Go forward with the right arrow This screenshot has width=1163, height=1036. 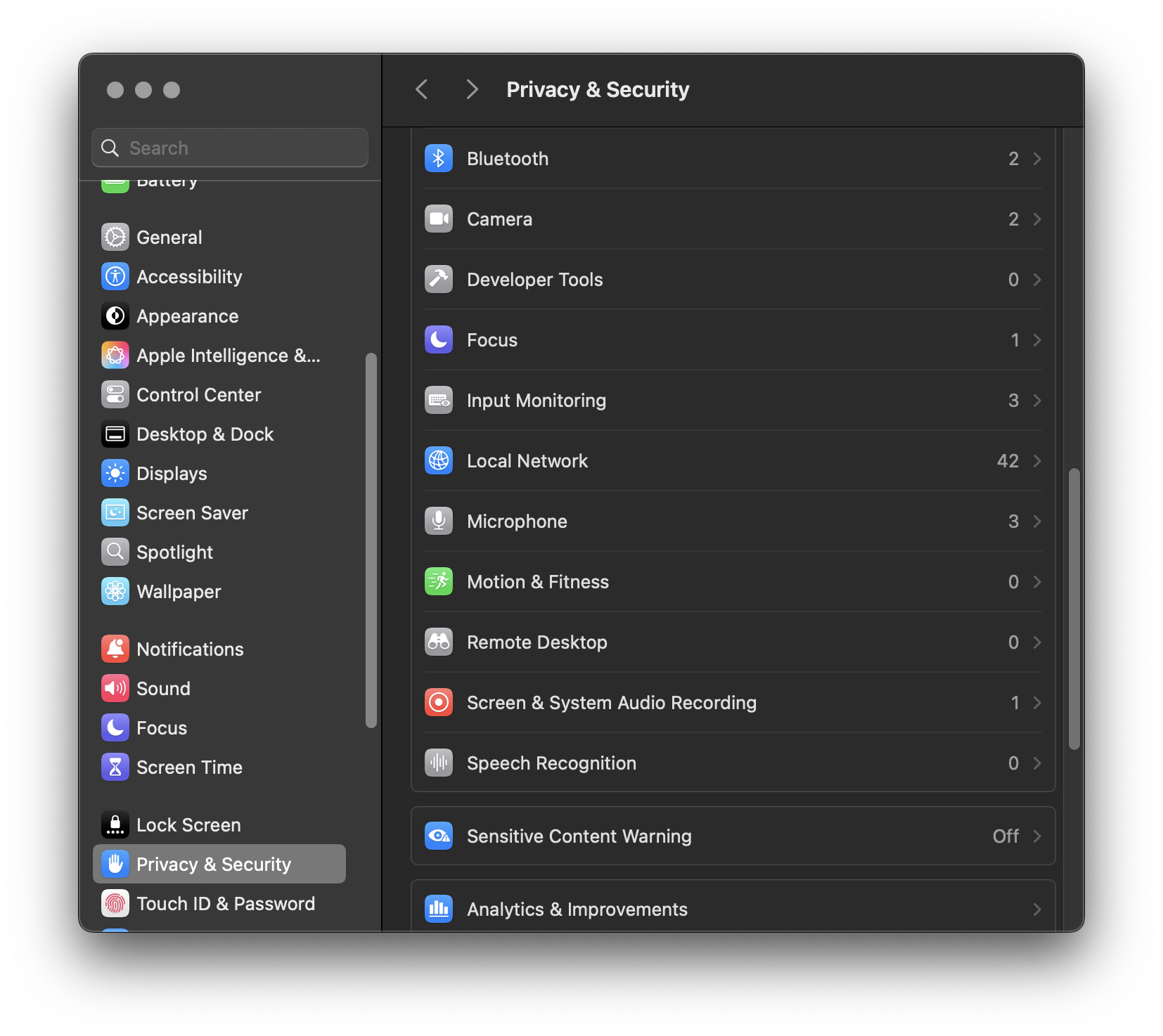(473, 90)
